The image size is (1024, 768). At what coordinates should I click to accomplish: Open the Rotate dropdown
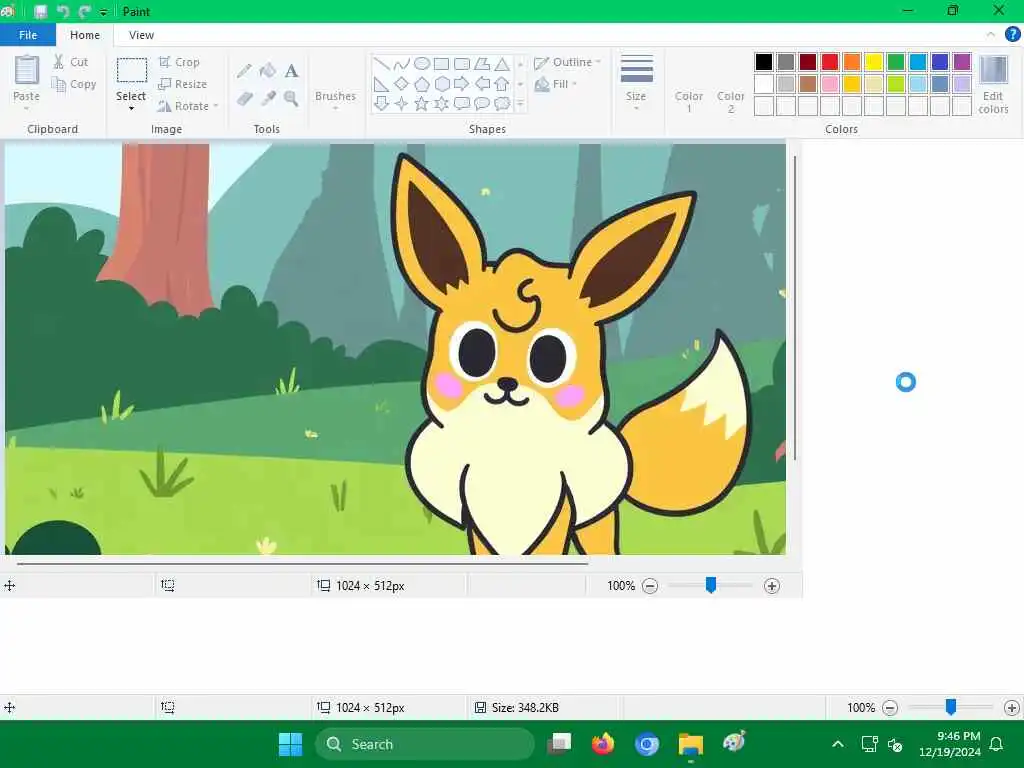point(188,106)
